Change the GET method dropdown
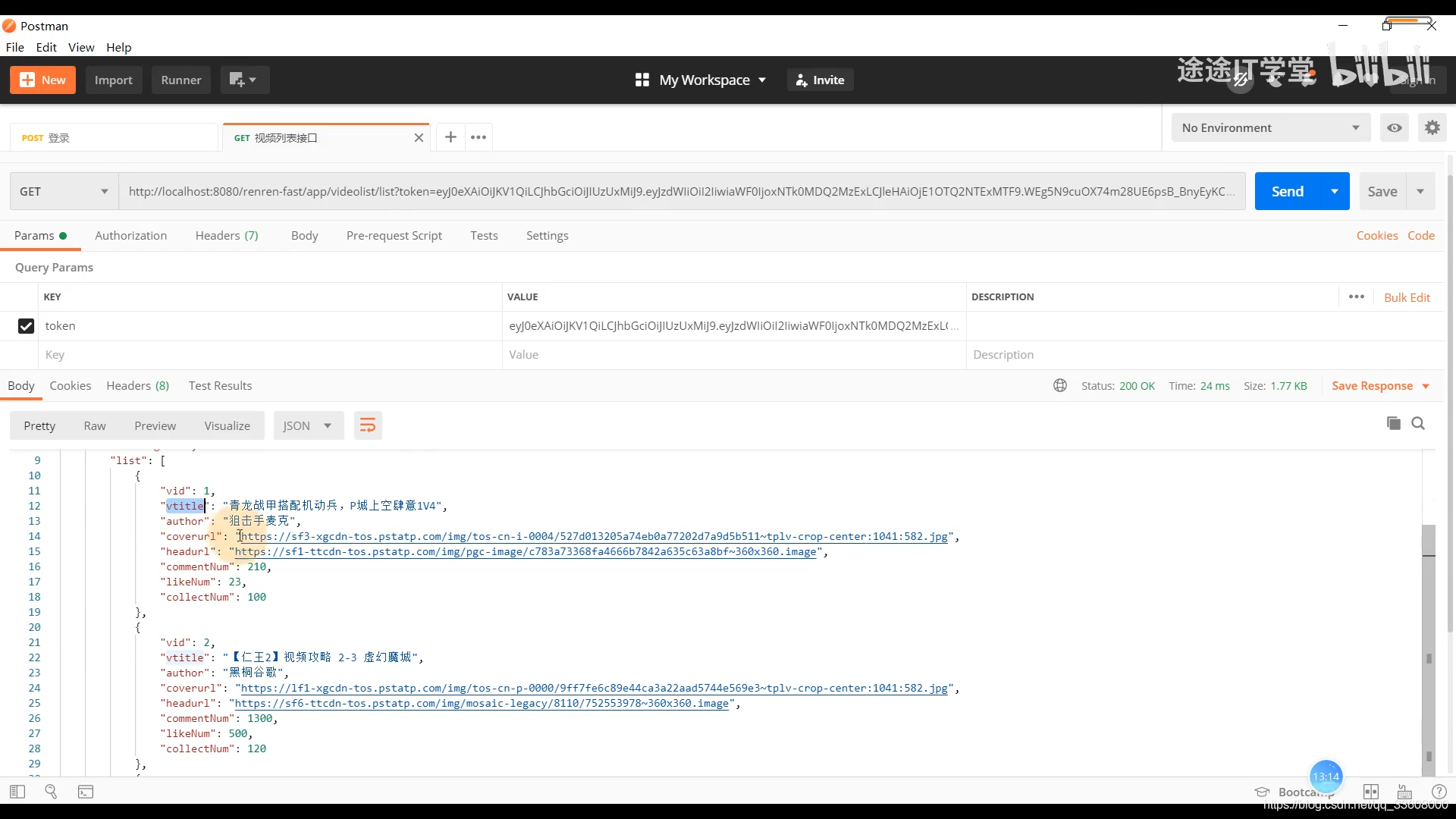1456x819 pixels. 64,191
